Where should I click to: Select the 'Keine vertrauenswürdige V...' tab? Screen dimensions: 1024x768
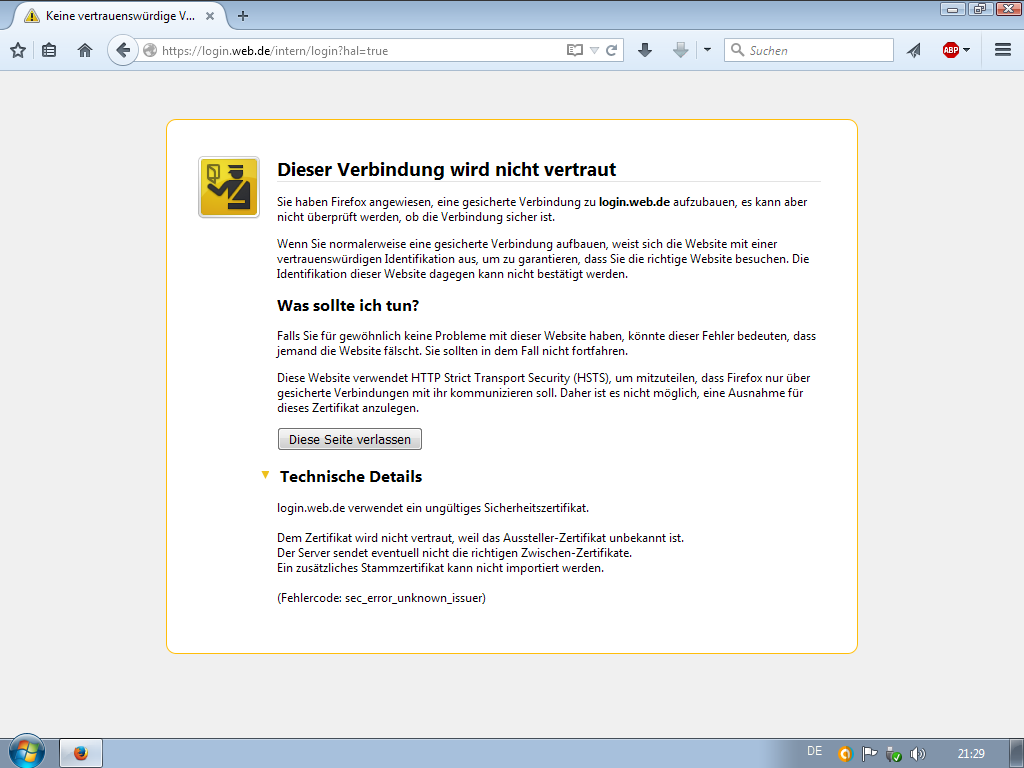[x=120, y=16]
